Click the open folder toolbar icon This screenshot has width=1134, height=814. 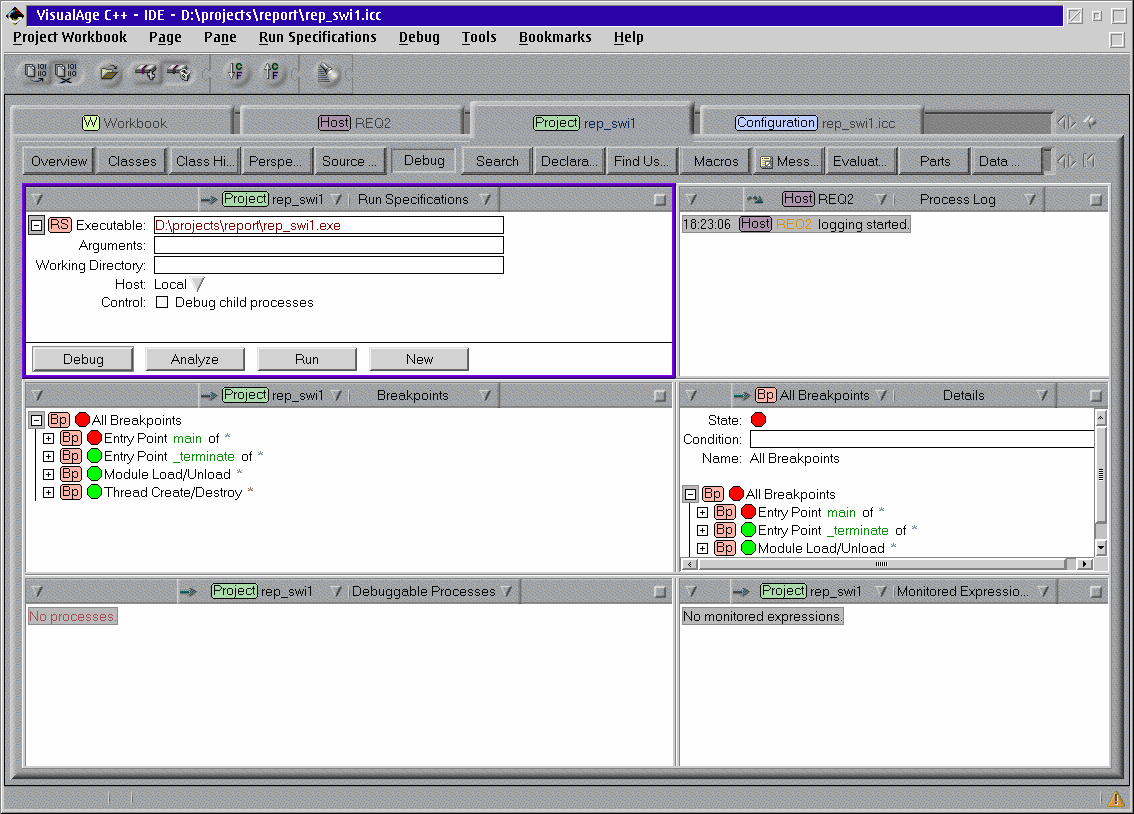point(109,72)
